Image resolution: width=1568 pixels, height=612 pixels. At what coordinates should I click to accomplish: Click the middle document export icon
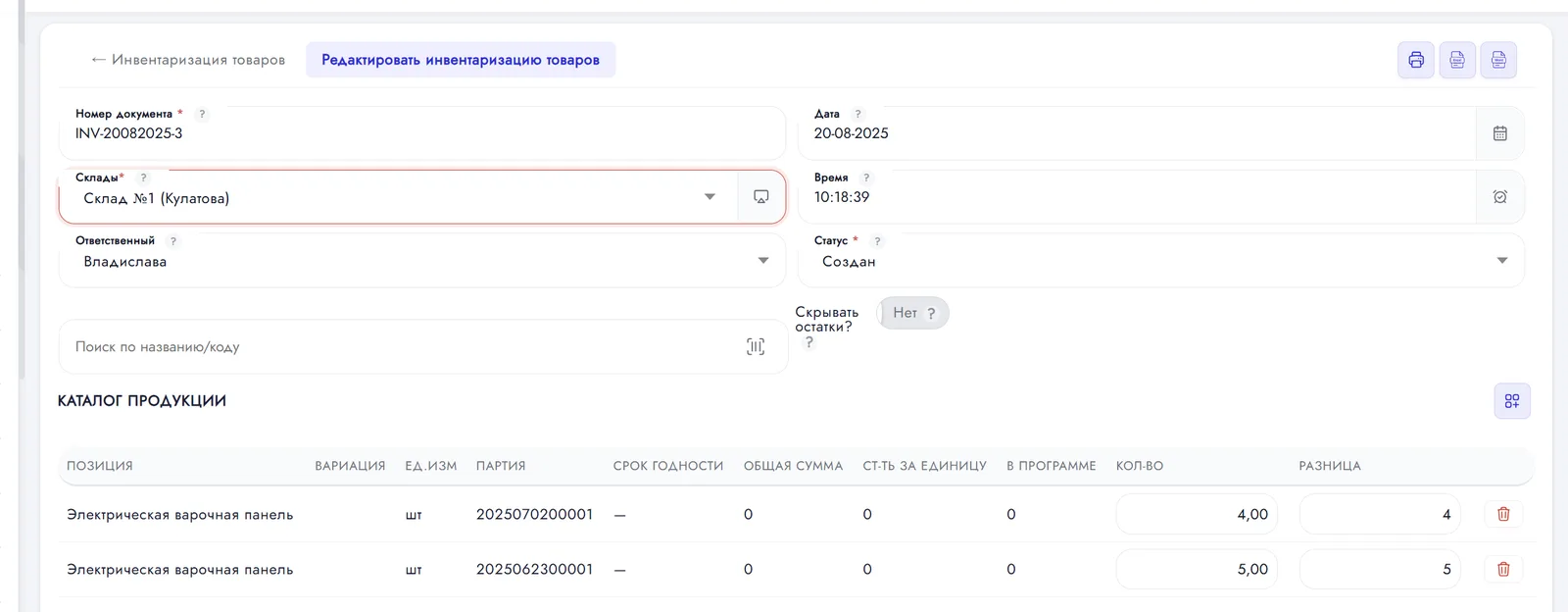pyautogui.click(x=1457, y=60)
